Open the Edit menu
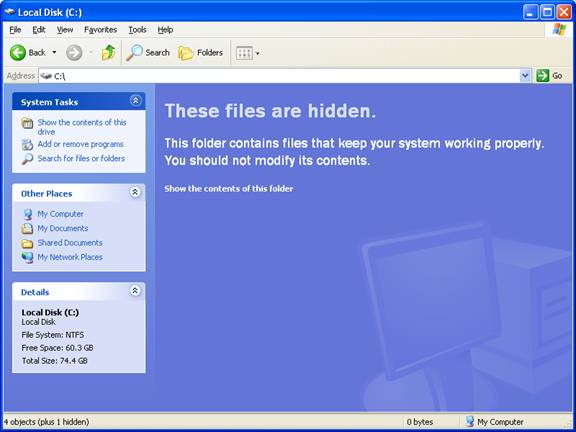Viewport: 576px width, 432px height. [x=39, y=30]
